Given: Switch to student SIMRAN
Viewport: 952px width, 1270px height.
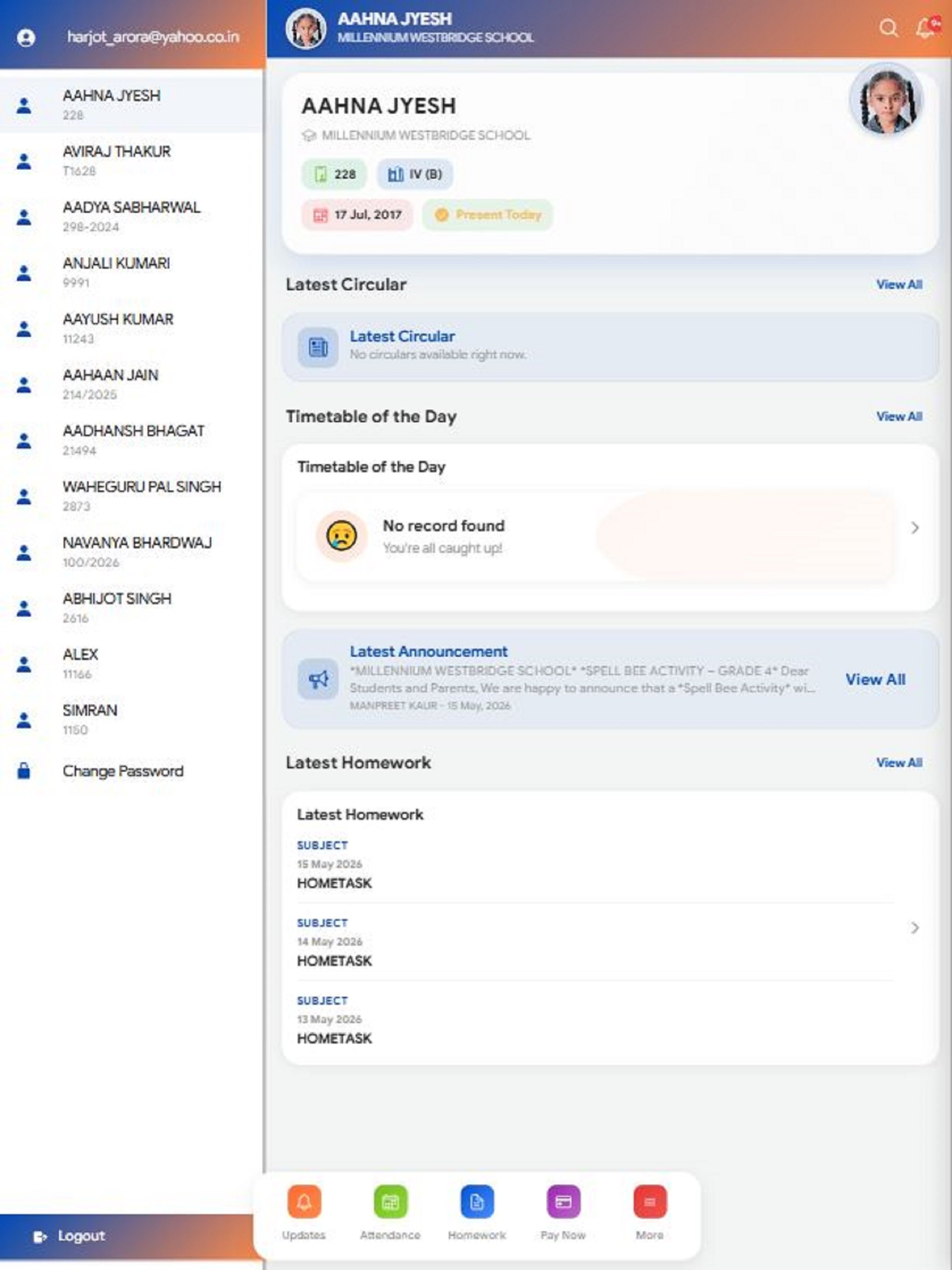Looking at the screenshot, I should tap(131, 719).
